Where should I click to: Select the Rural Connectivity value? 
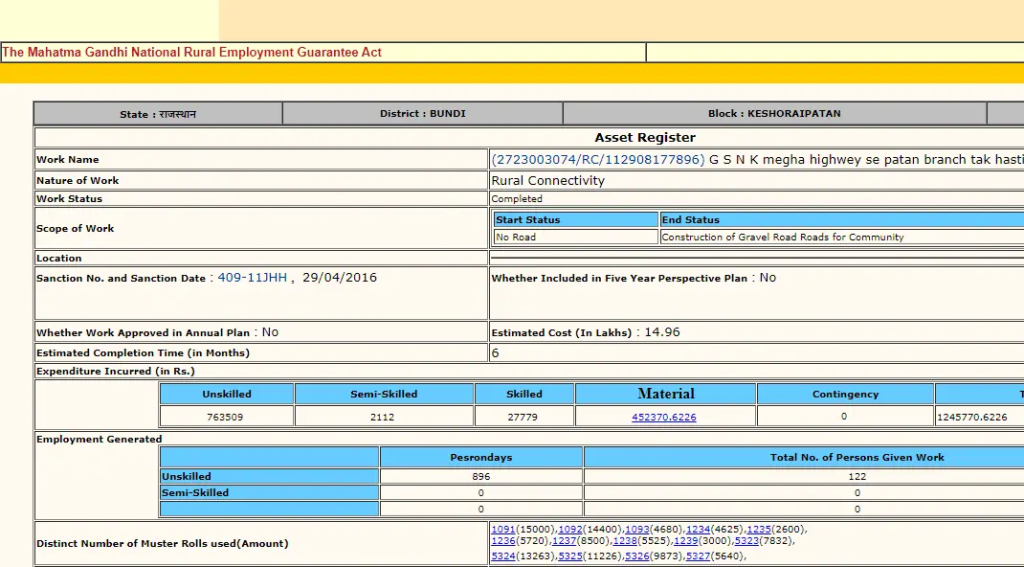point(548,180)
